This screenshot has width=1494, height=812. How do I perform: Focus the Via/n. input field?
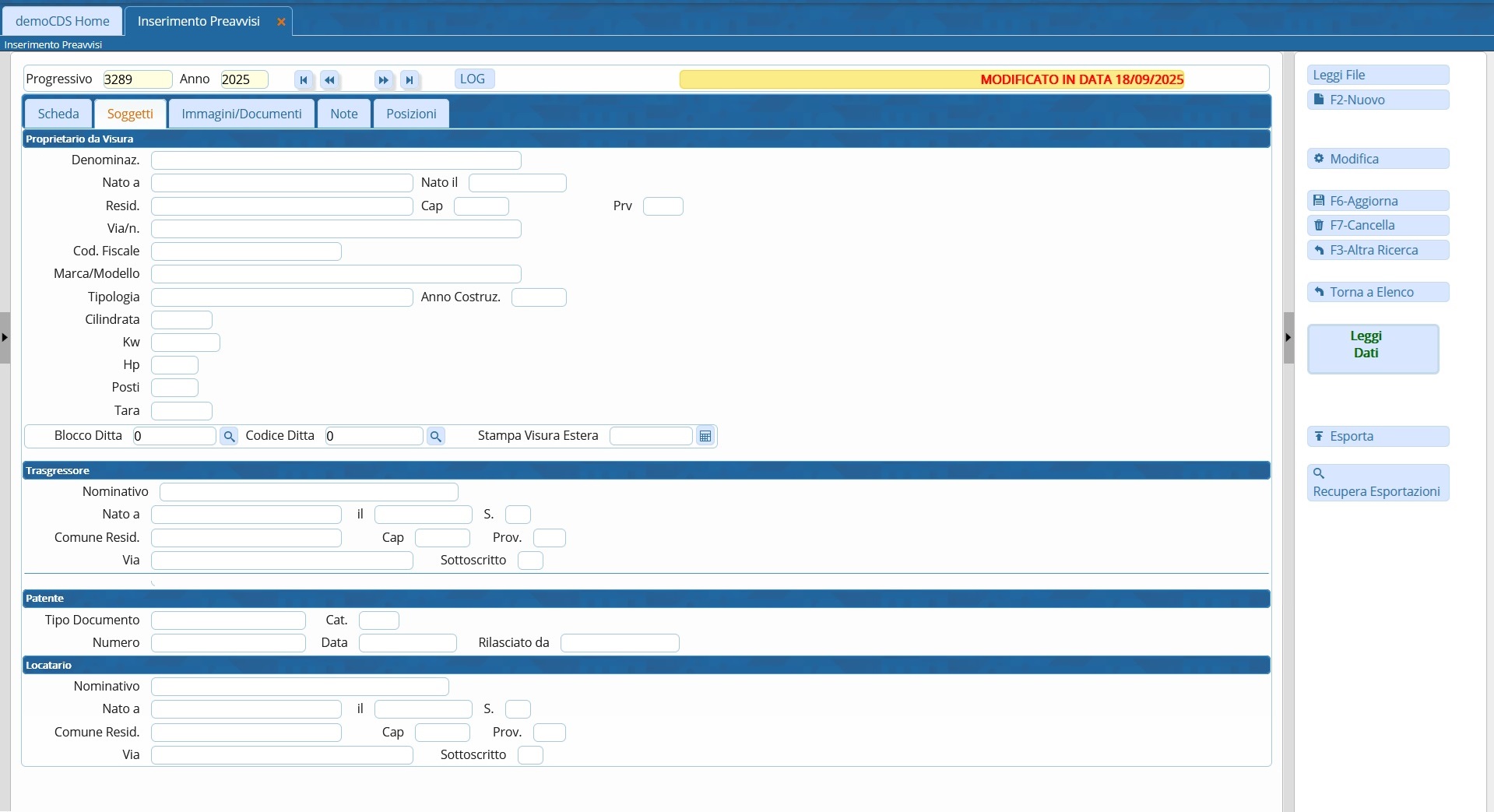[336, 229]
